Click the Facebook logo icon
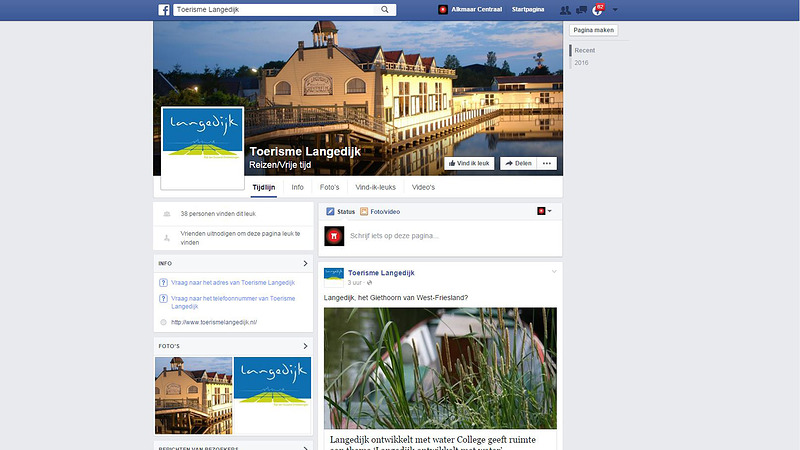Viewport: 800px width, 450px height. pos(163,10)
